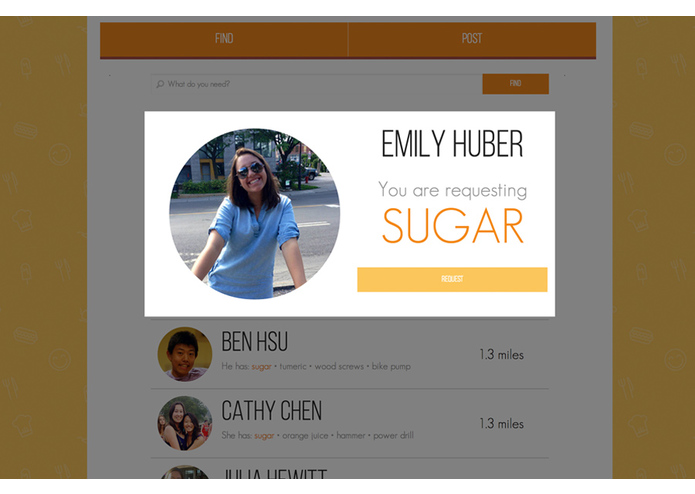Click Ben Hsu's 1.3 miles distance
This screenshot has height=494, width=695.
[501, 354]
